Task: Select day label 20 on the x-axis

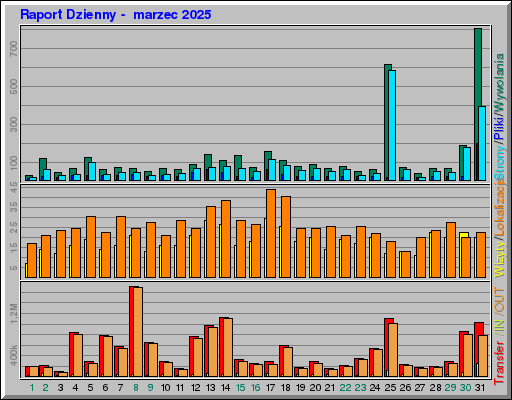Action: (x=316, y=388)
